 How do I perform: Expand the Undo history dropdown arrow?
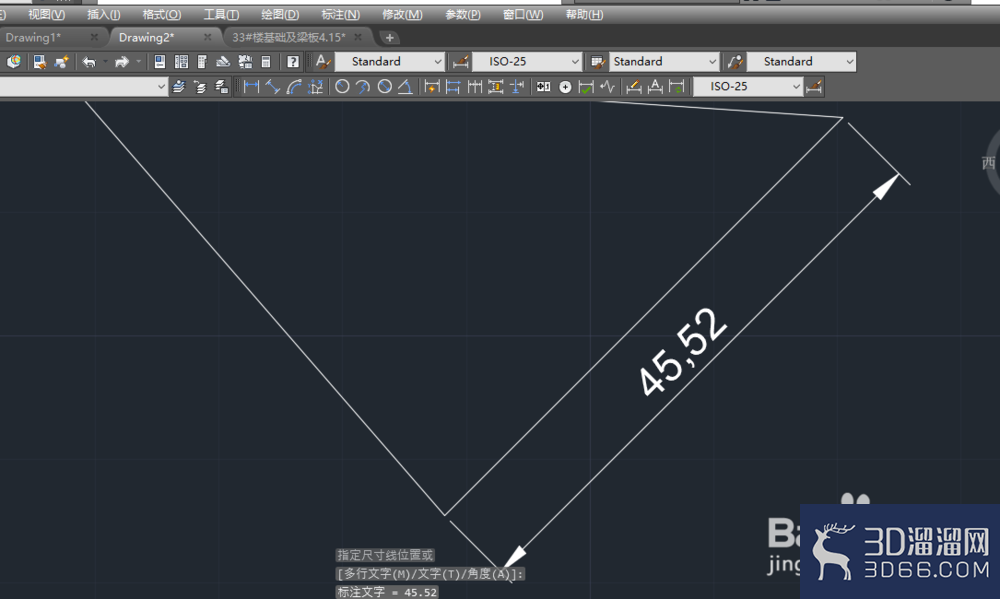(105, 62)
